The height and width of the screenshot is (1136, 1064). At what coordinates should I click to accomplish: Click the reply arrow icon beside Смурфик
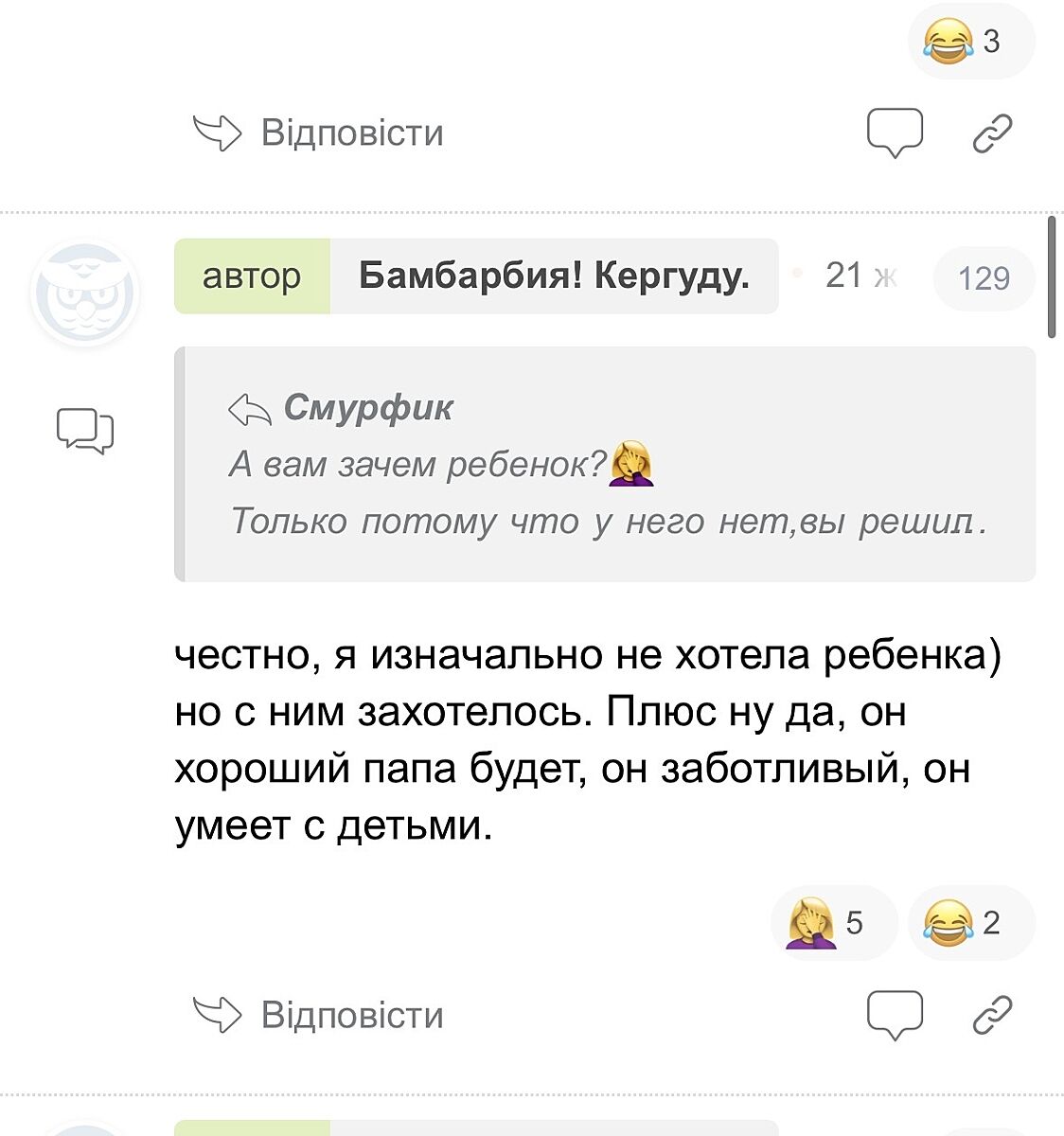point(250,409)
